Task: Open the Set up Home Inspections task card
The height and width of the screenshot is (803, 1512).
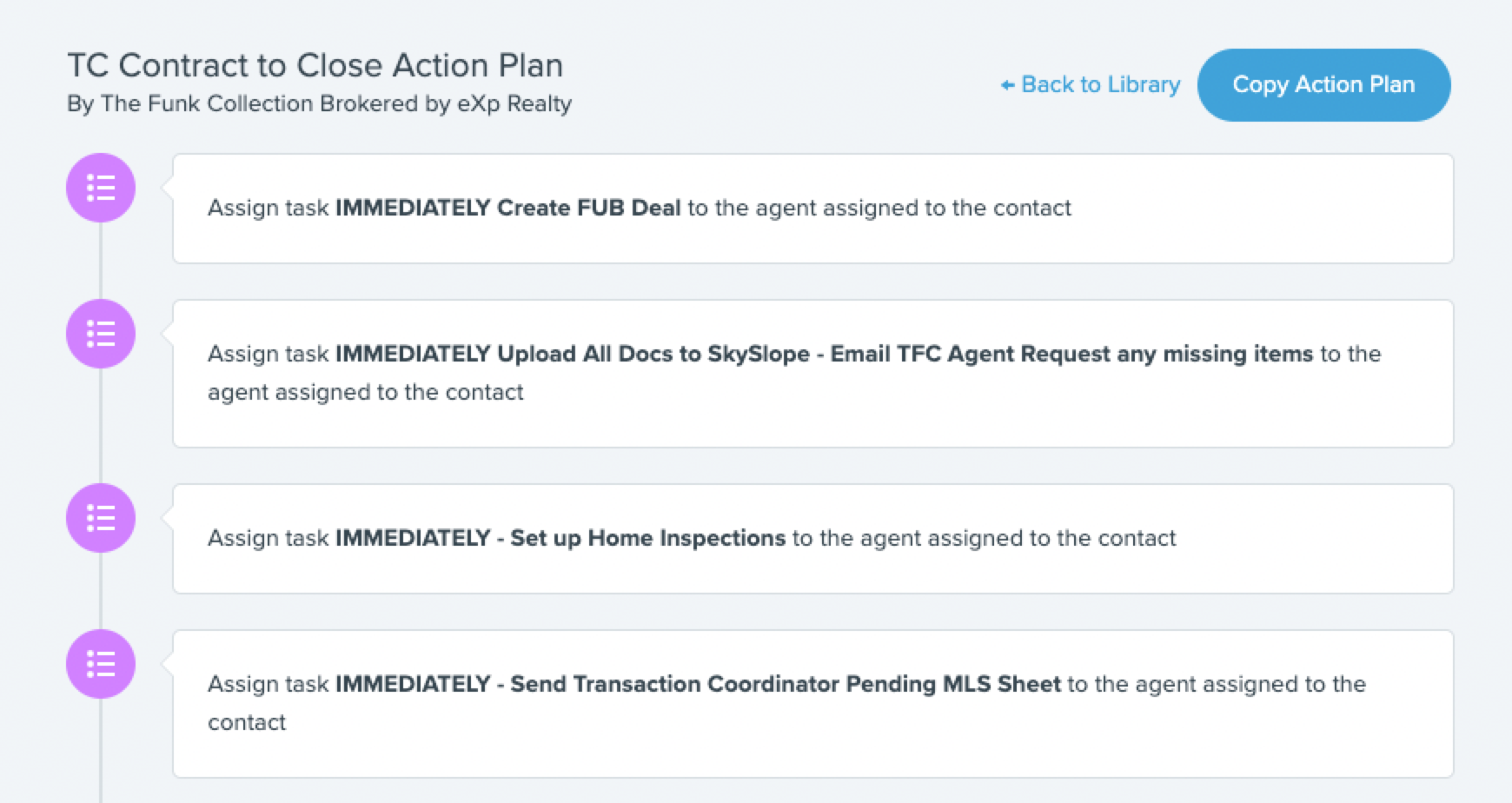Action: [x=812, y=539]
